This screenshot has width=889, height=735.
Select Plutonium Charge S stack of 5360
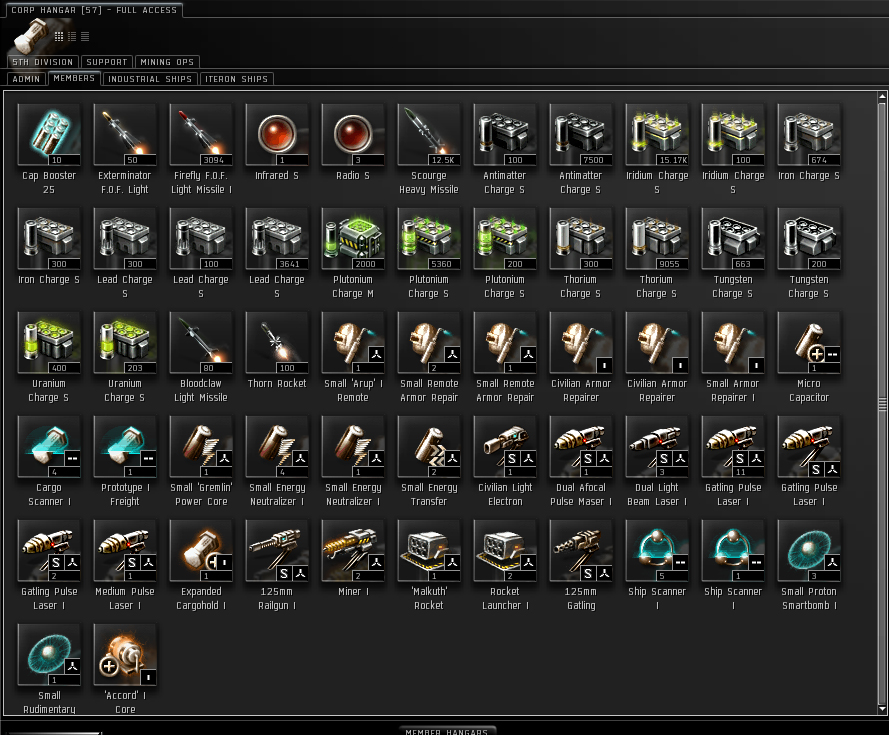pos(429,239)
